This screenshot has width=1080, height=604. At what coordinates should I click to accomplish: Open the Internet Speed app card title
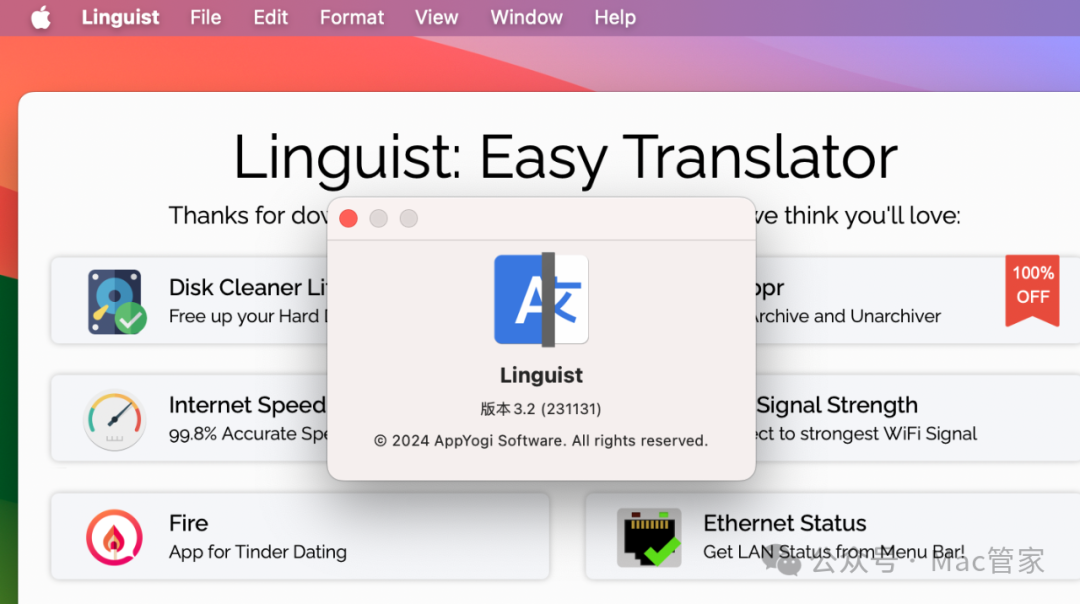pos(247,405)
